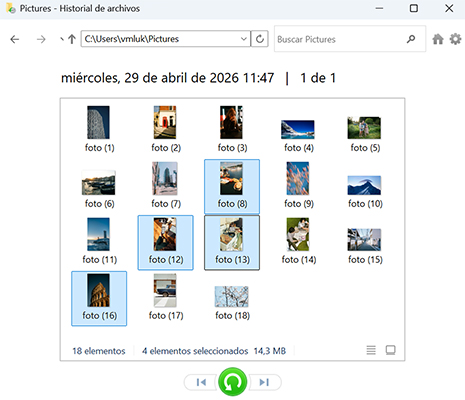Click the '18 elementos' status text
The image size is (465, 400).
point(99,351)
